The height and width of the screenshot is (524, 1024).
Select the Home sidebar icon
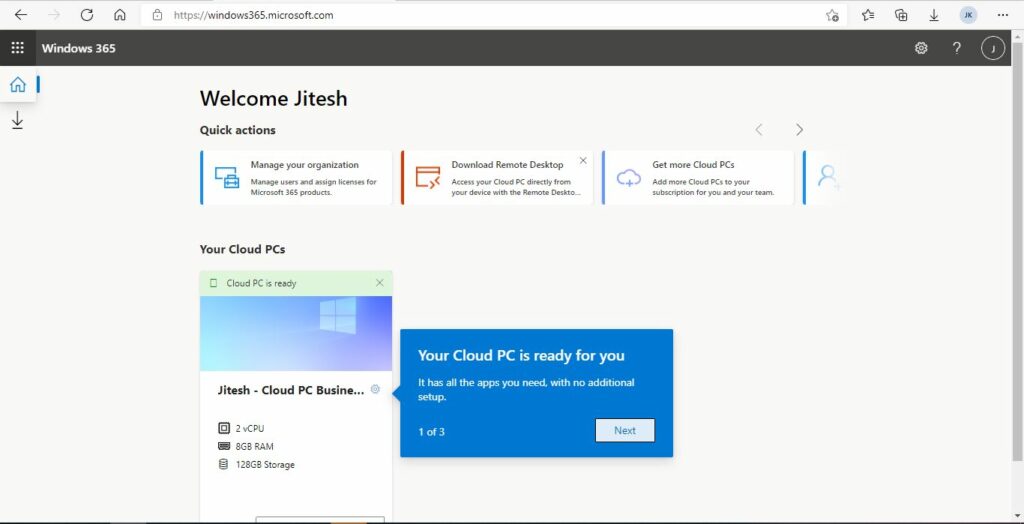18,84
